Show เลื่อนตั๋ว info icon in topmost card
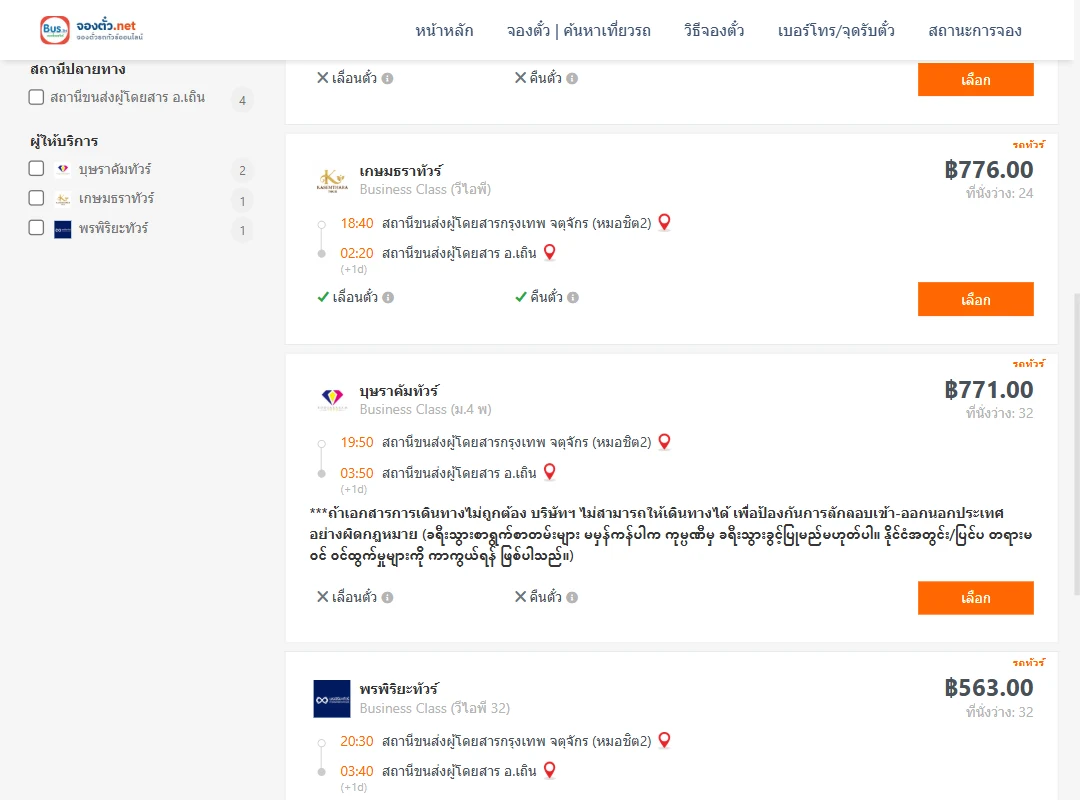This screenshot has height=800, width=1080. click(387, 79)
